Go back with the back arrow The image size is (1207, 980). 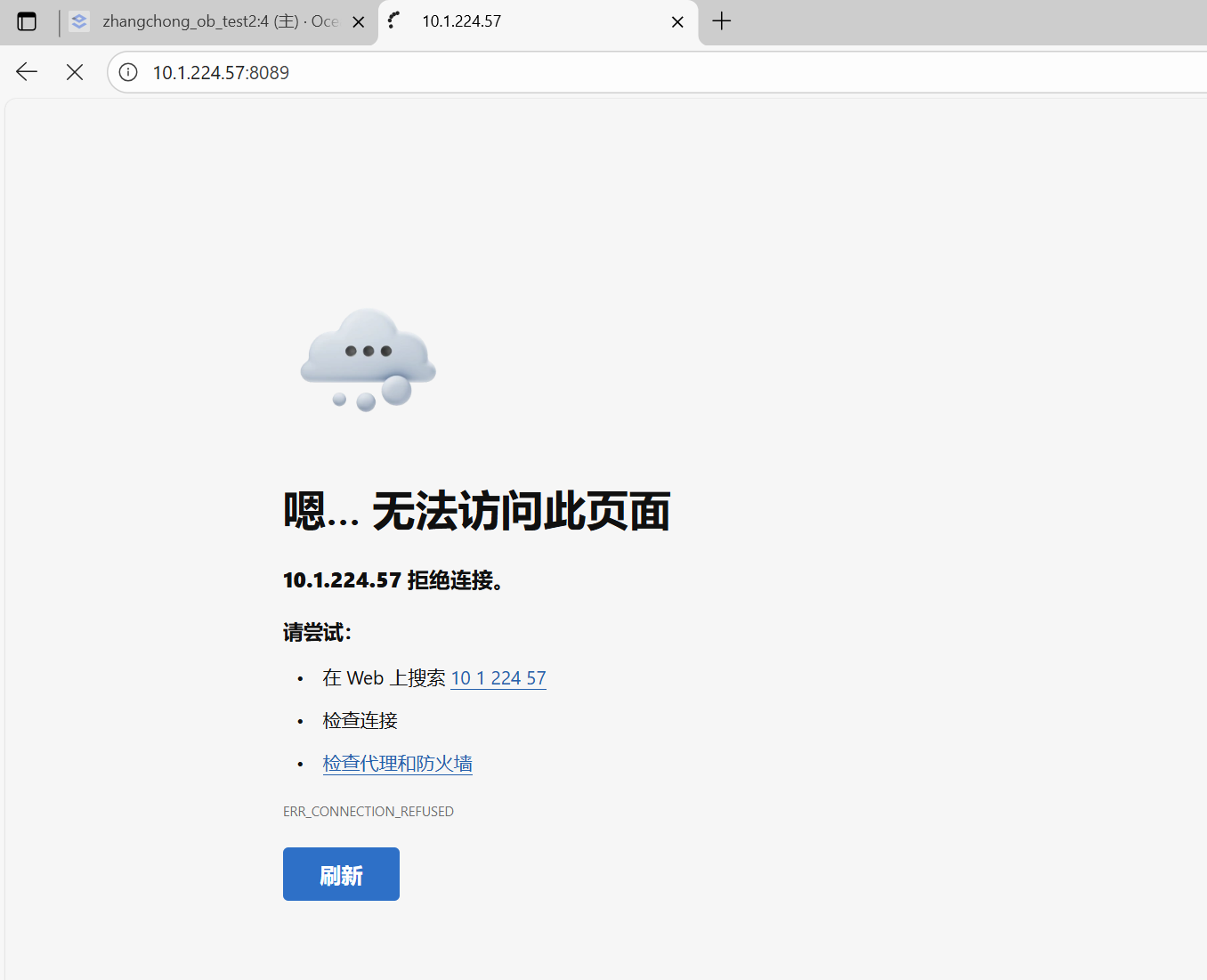coord(27,72)
